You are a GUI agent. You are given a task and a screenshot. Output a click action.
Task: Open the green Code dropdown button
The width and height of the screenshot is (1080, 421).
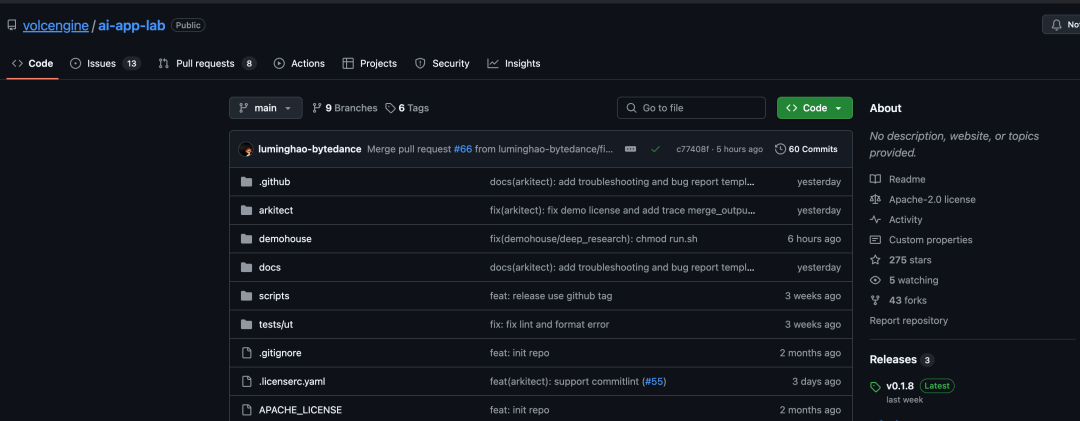click(815, 108)
